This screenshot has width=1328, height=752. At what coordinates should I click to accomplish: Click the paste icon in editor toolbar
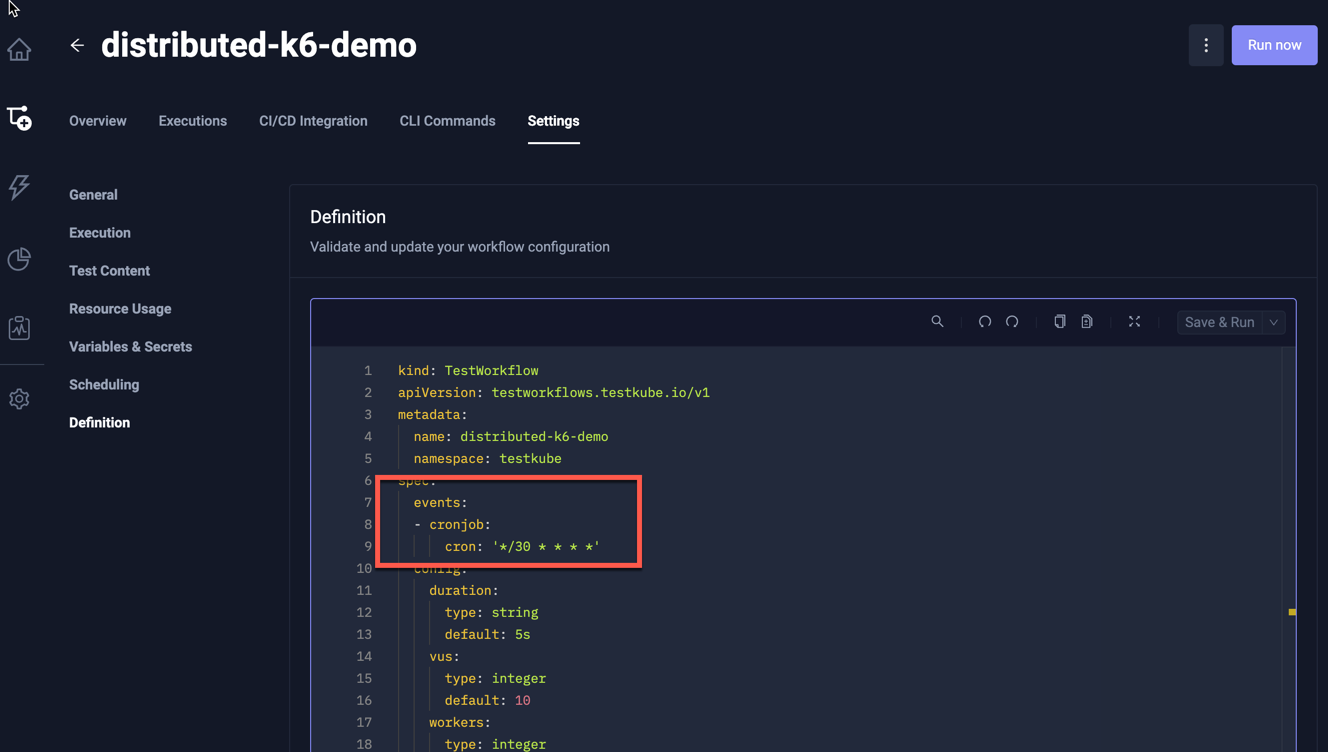[1087, 322]
